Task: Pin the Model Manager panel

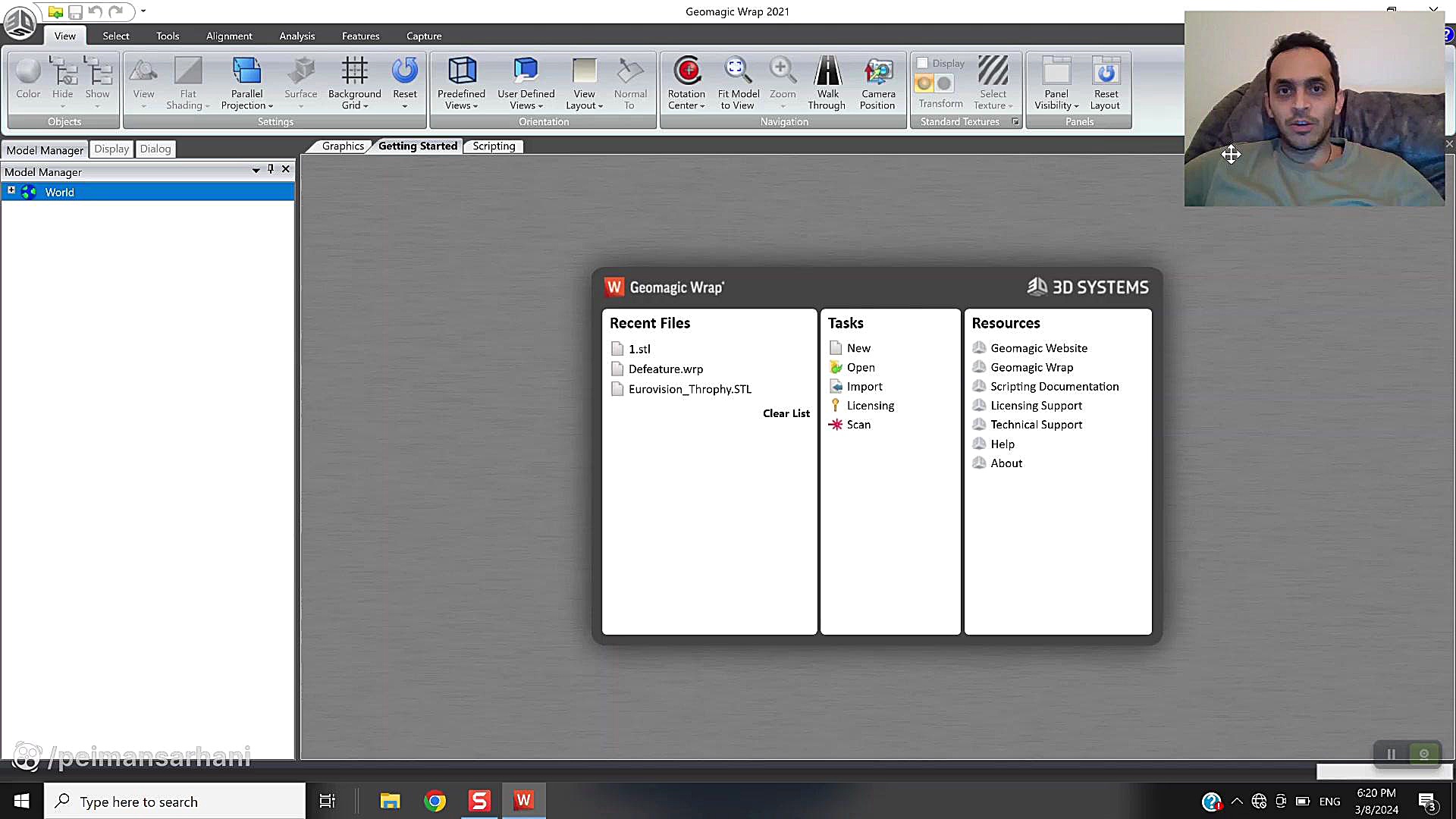Action: [271, 169]
